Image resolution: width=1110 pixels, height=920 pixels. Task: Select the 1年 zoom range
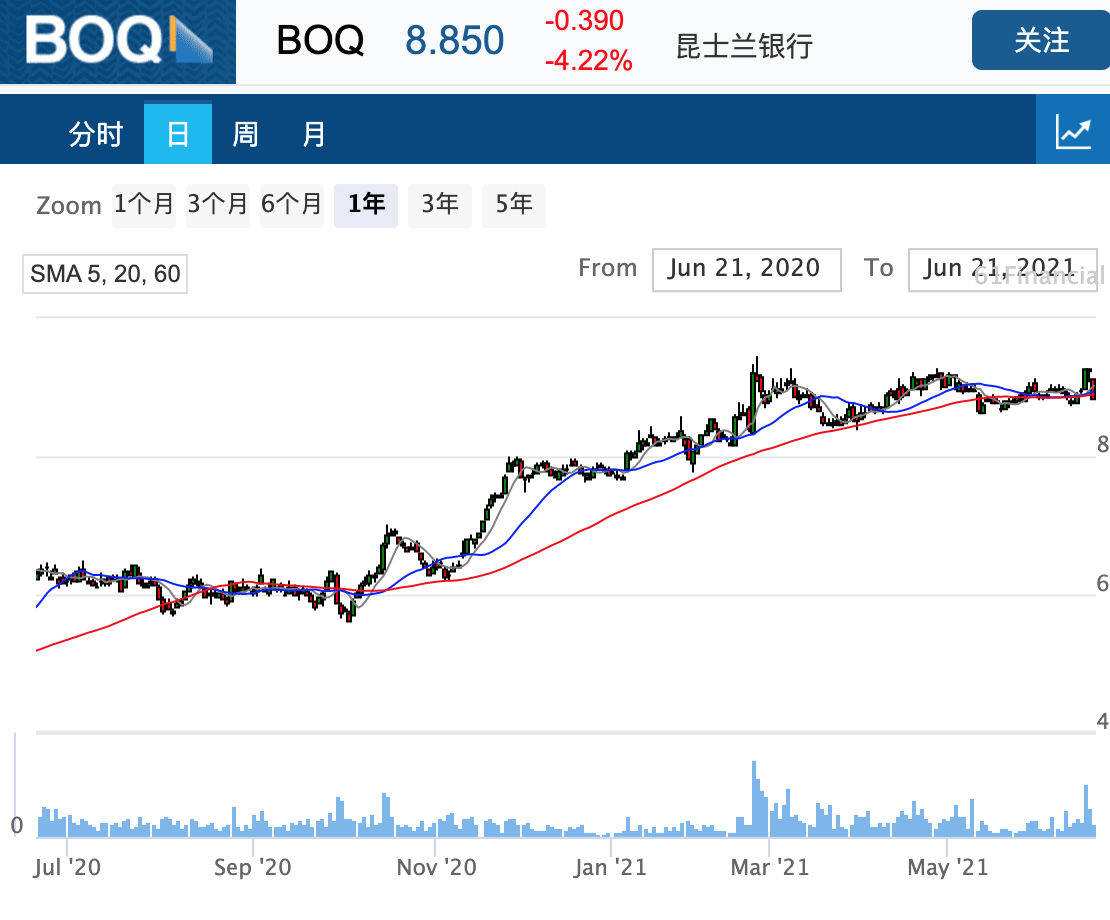pyautogui.click(x=366, y=205)
